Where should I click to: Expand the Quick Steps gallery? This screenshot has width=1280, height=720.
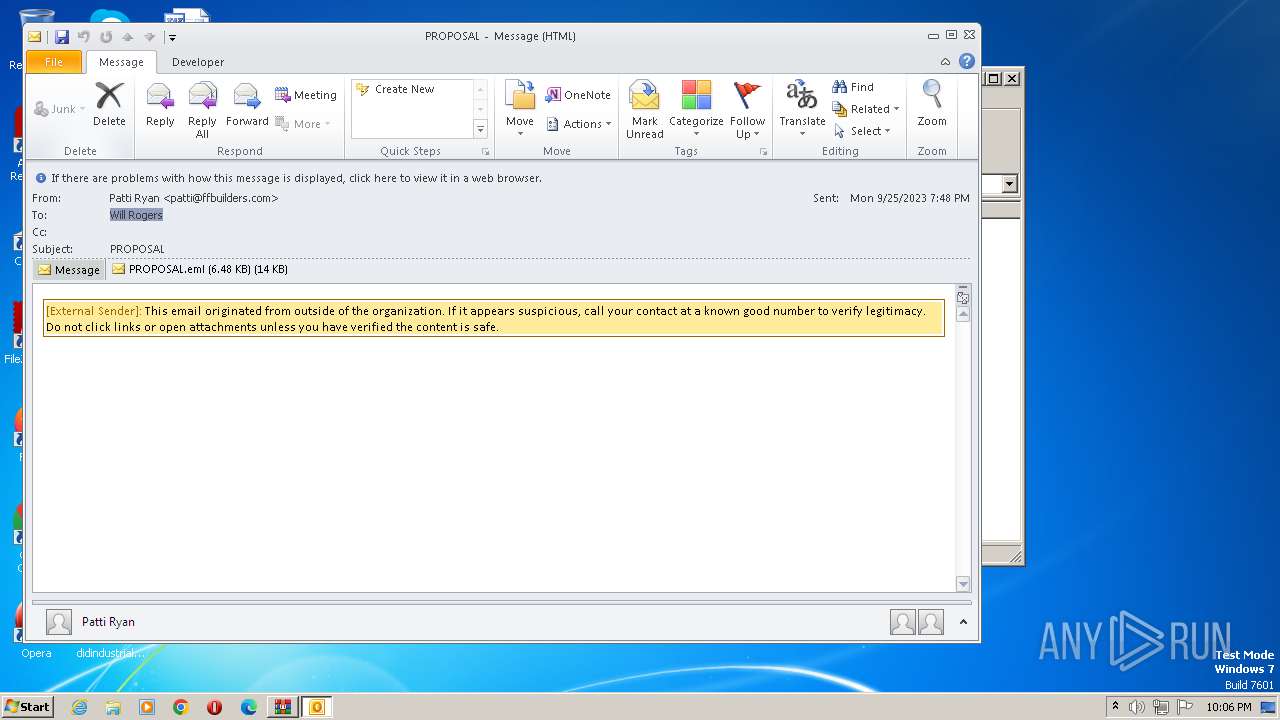point(480,129)
